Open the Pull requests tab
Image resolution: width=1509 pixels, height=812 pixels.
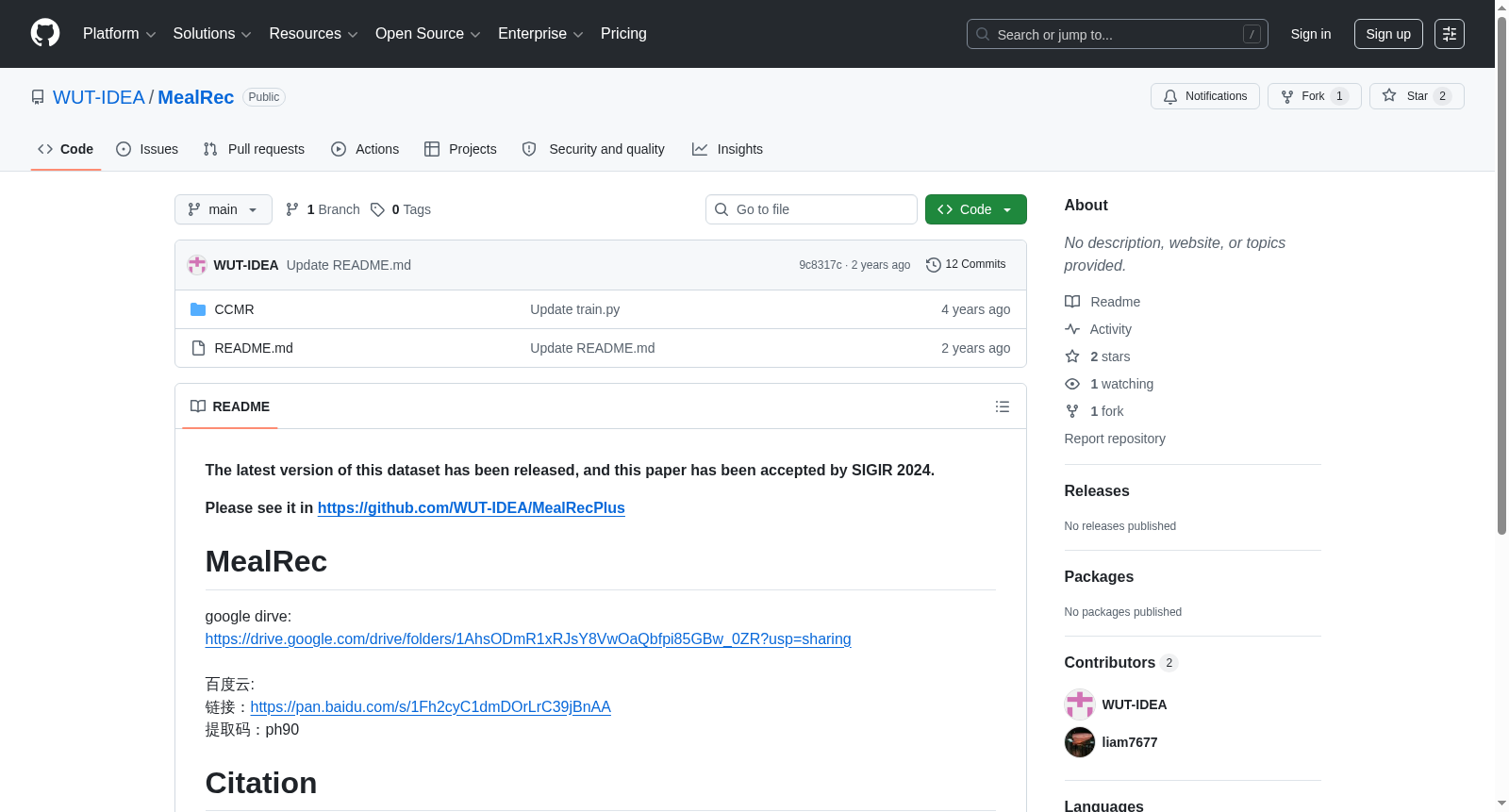[254, 149]
